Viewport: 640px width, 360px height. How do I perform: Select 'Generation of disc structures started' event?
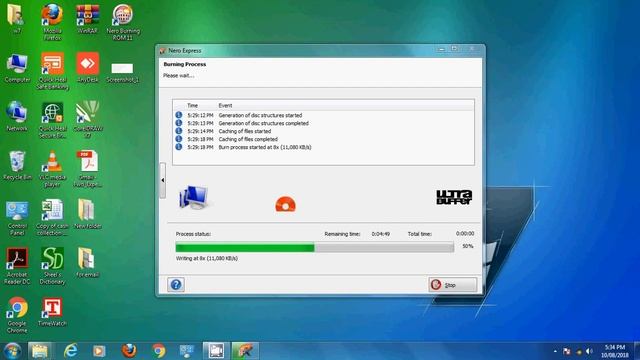pyautogui.click(x=260, y=116)
